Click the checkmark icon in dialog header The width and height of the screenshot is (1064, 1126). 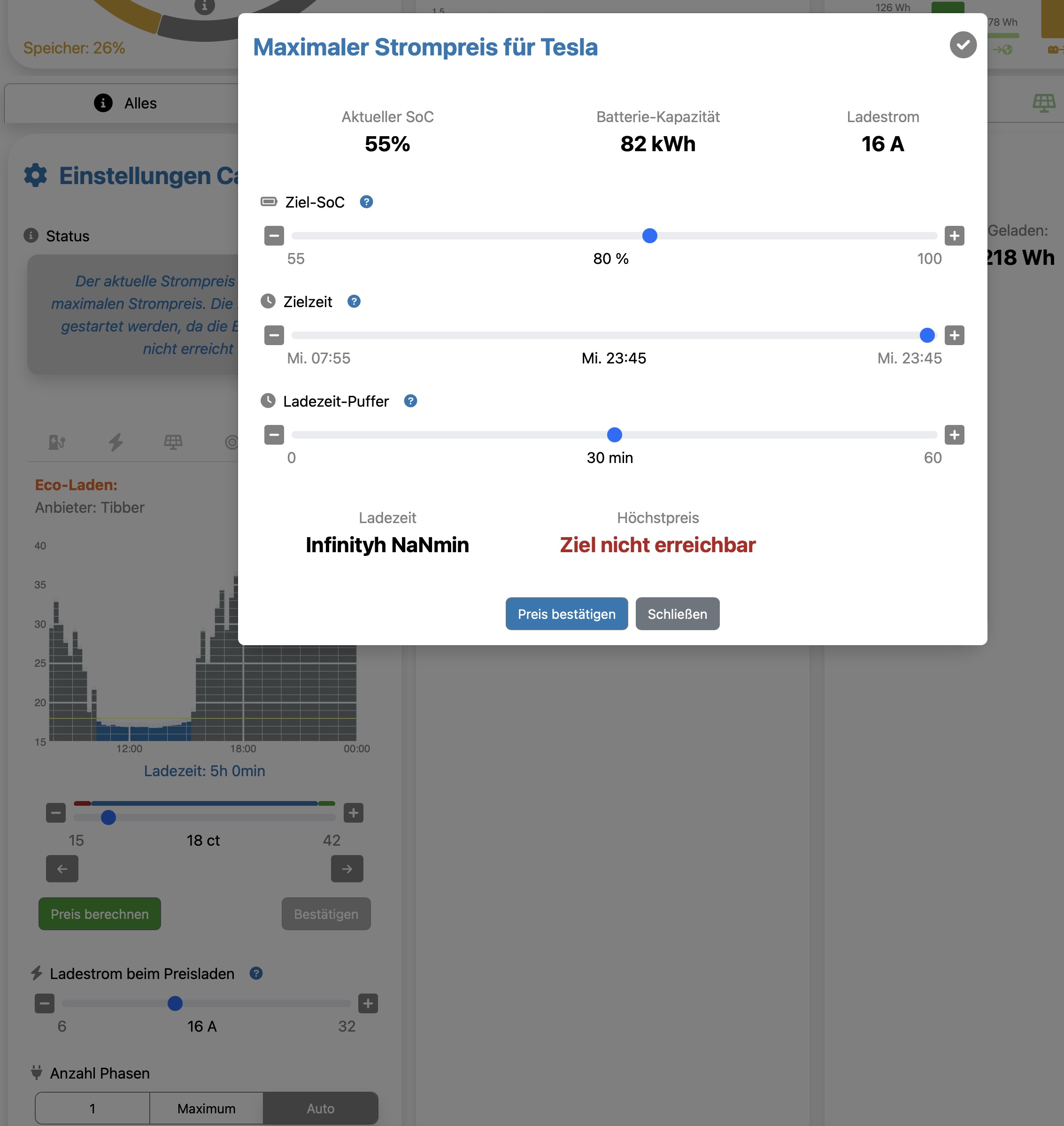[963, 45]
